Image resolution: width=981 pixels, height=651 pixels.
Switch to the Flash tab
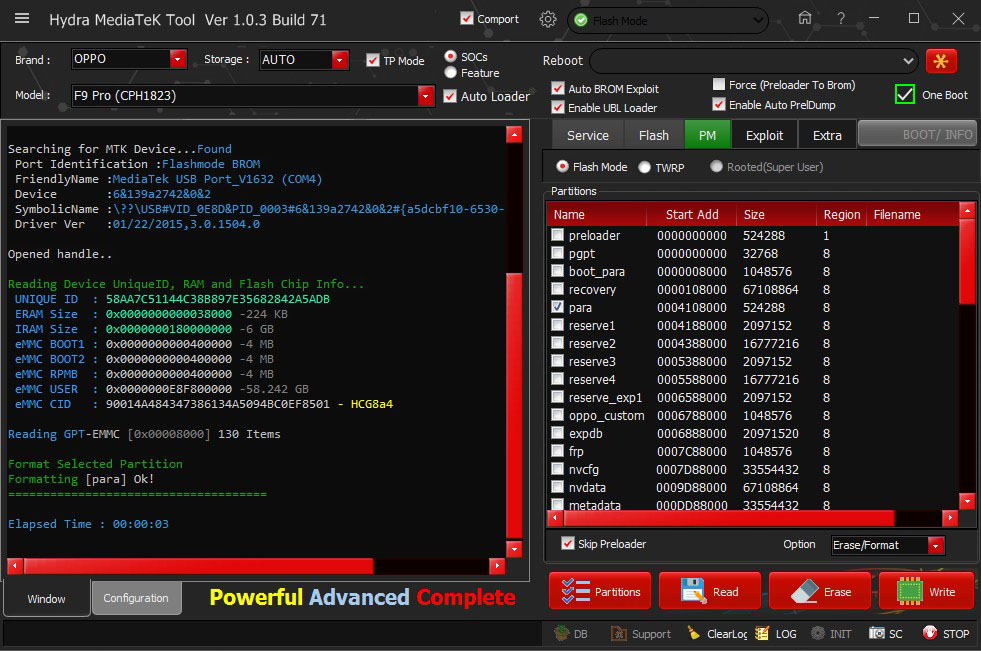[x=654, y=136]
